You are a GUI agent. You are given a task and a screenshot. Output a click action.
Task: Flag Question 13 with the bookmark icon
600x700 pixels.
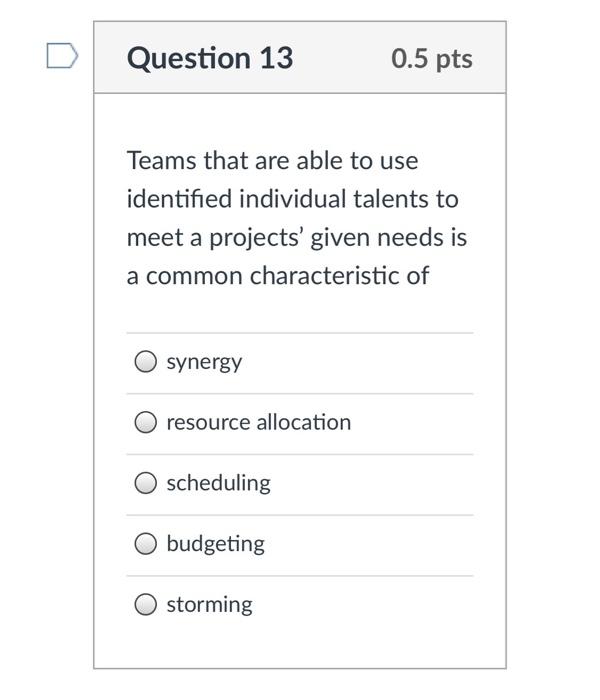coord(61,57)
